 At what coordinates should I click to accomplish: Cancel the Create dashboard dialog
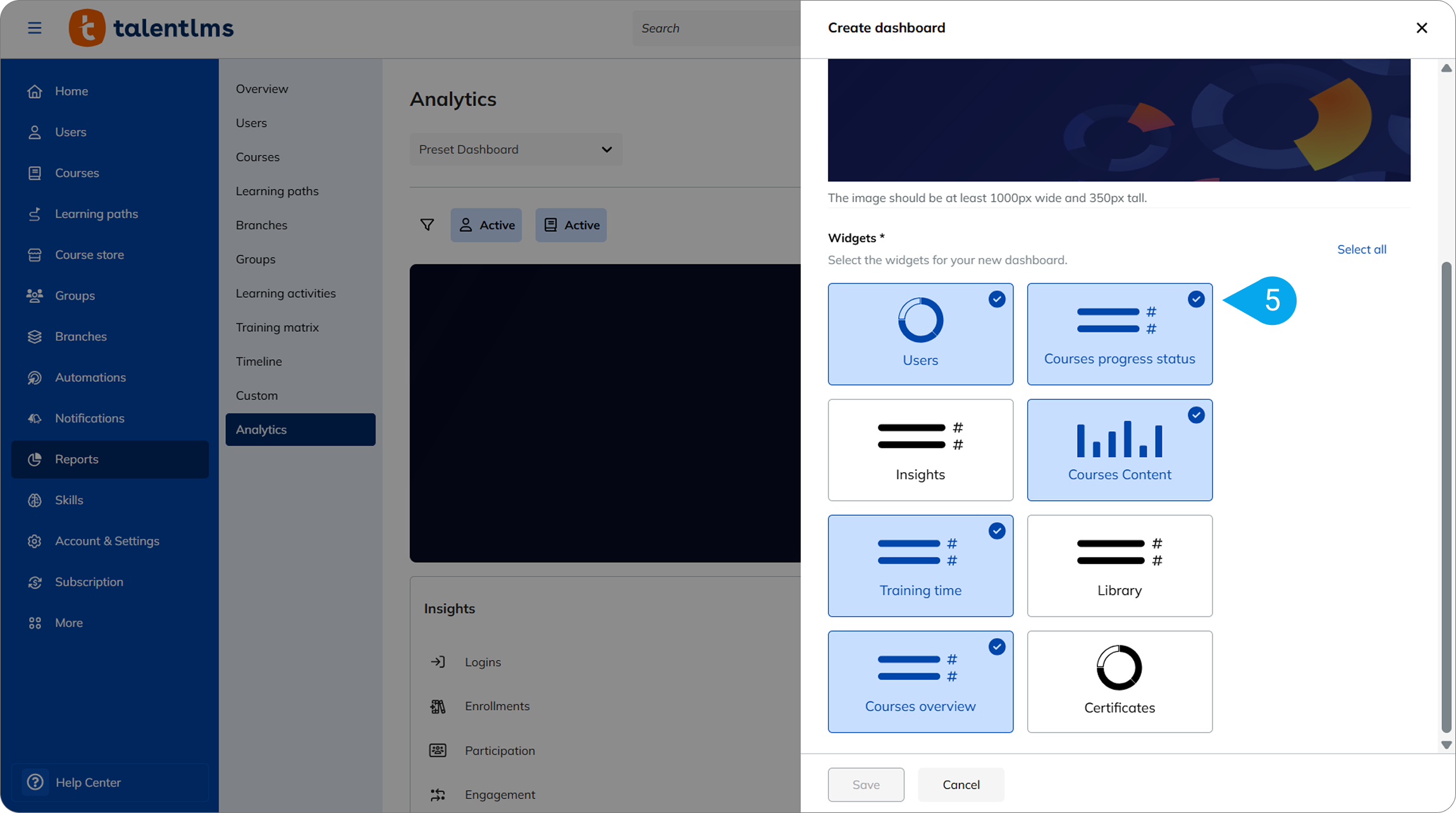pyautogui.click(x=961, y=785)
